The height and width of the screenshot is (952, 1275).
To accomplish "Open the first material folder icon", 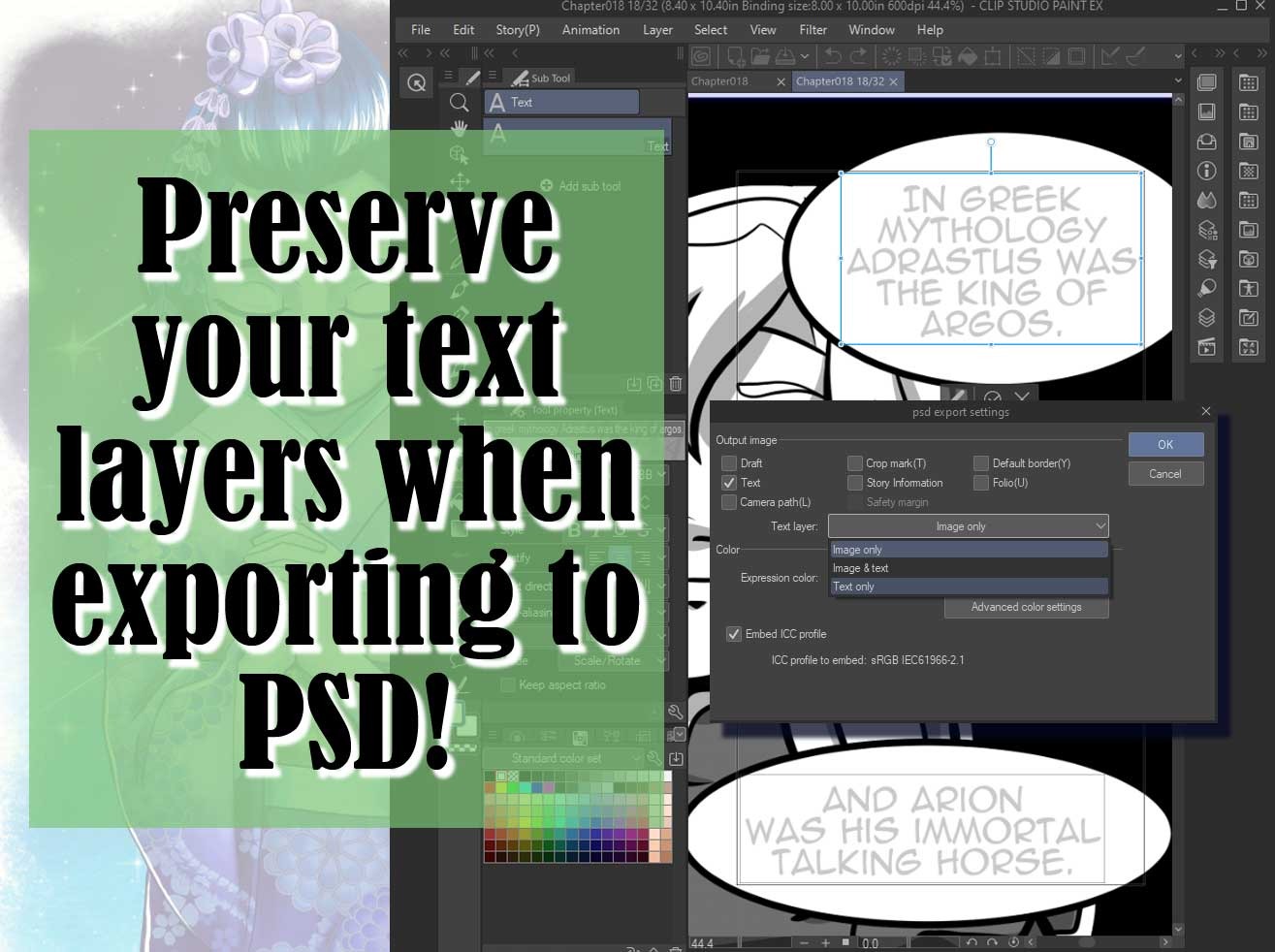I will pyautogui.click(x=1249, y=82).
